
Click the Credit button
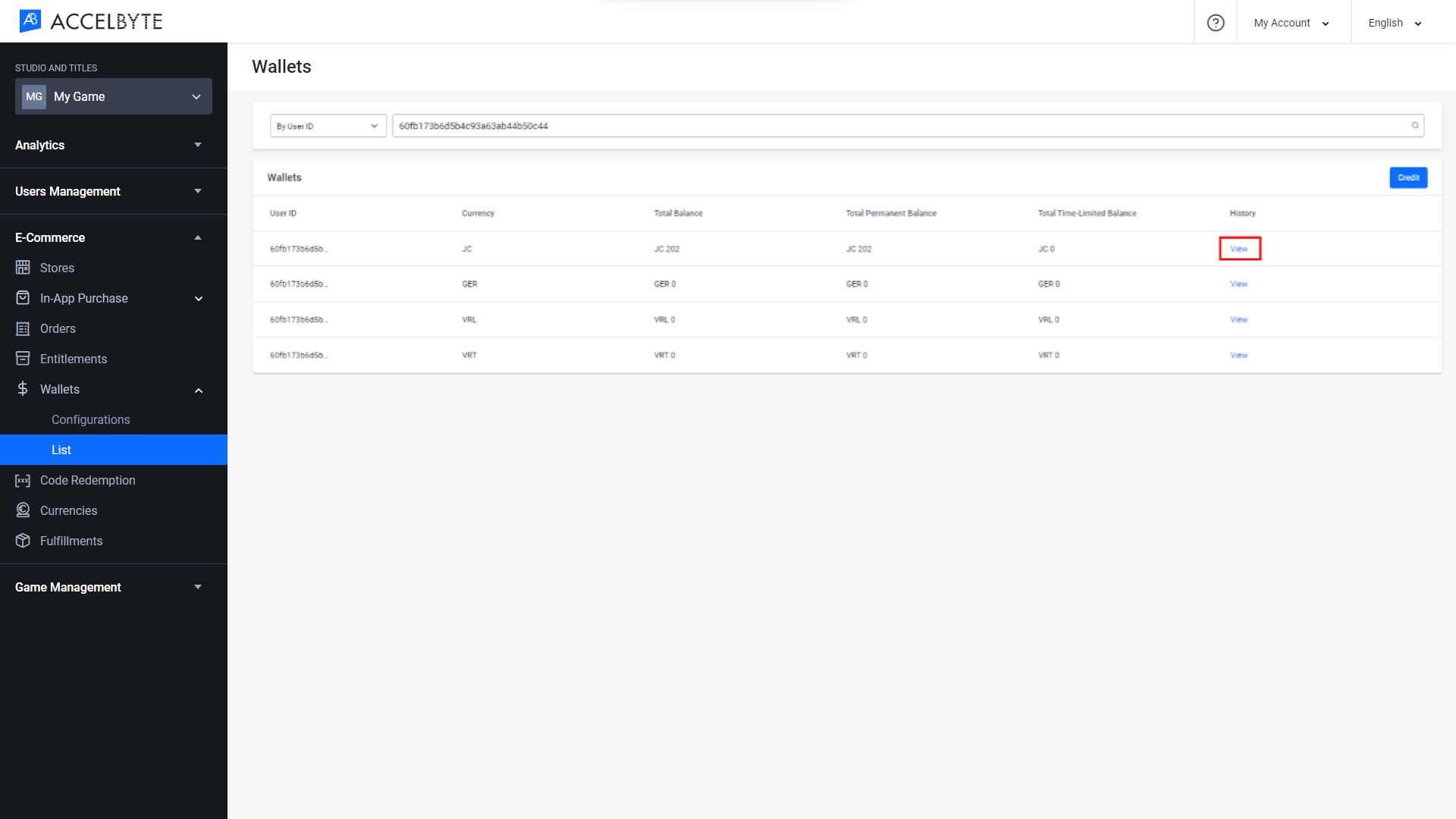tap(1408, 177)
